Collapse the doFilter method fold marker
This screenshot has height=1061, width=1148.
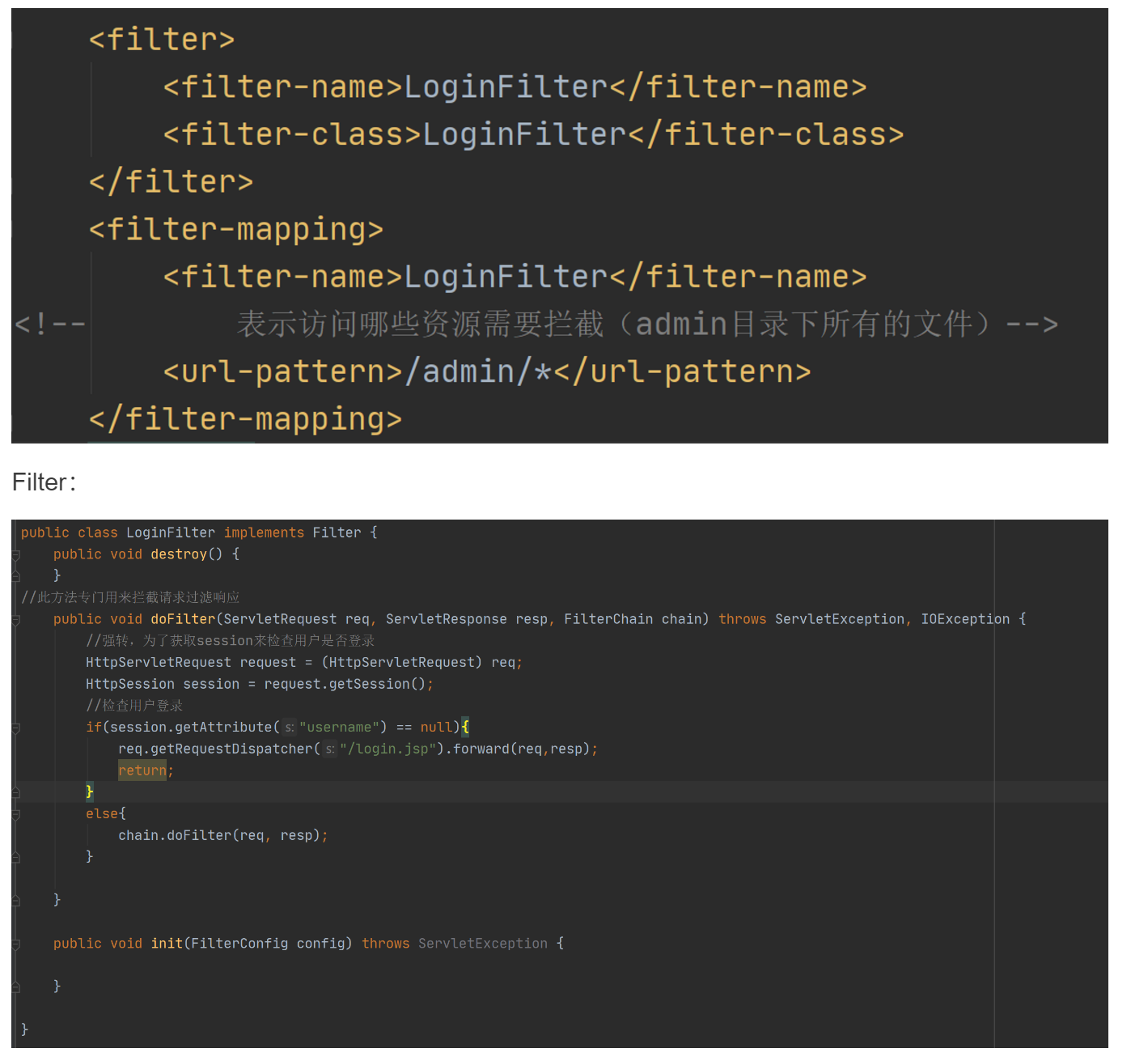point(15,620)
